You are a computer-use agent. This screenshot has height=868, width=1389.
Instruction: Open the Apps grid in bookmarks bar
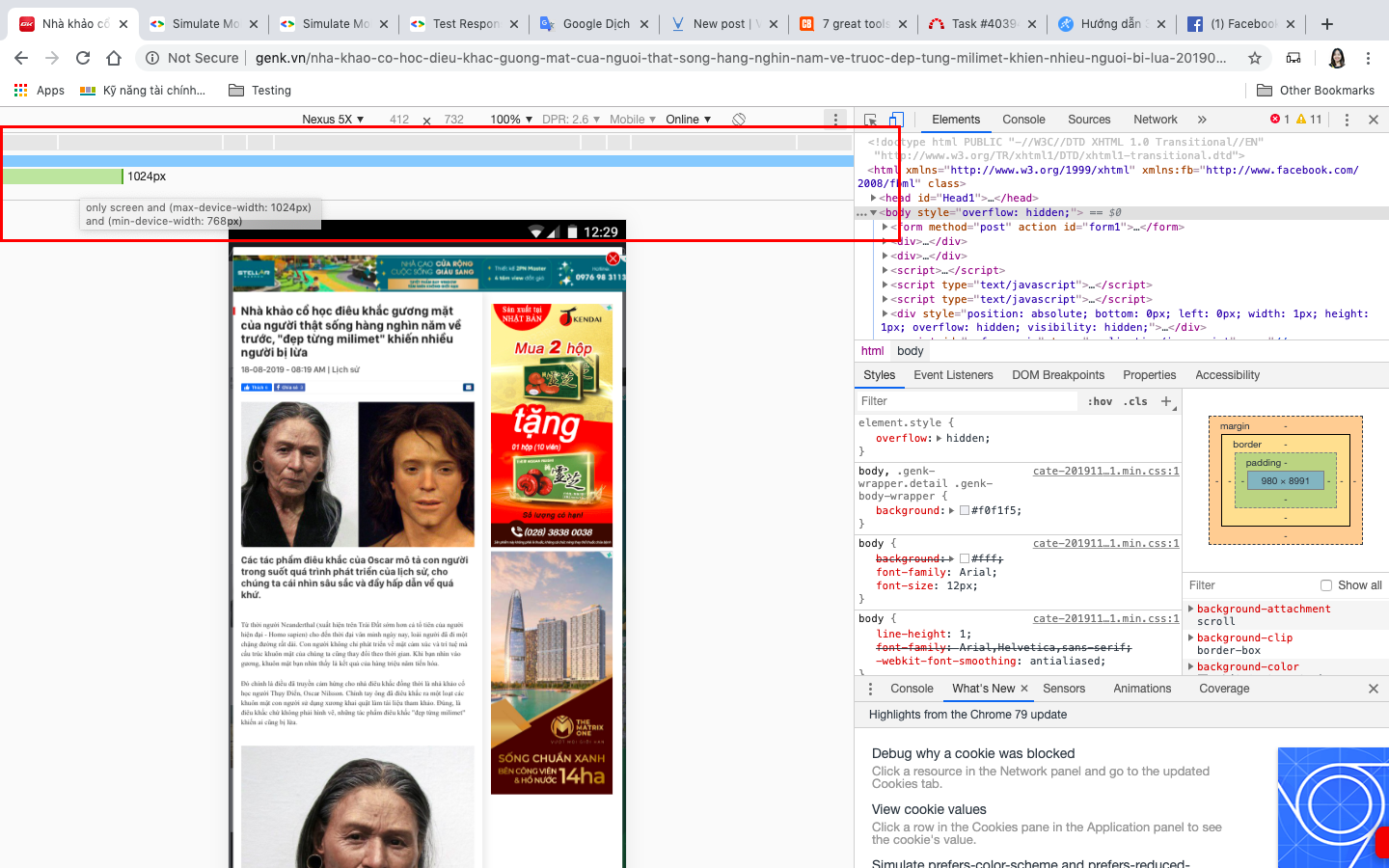point(40,91)
